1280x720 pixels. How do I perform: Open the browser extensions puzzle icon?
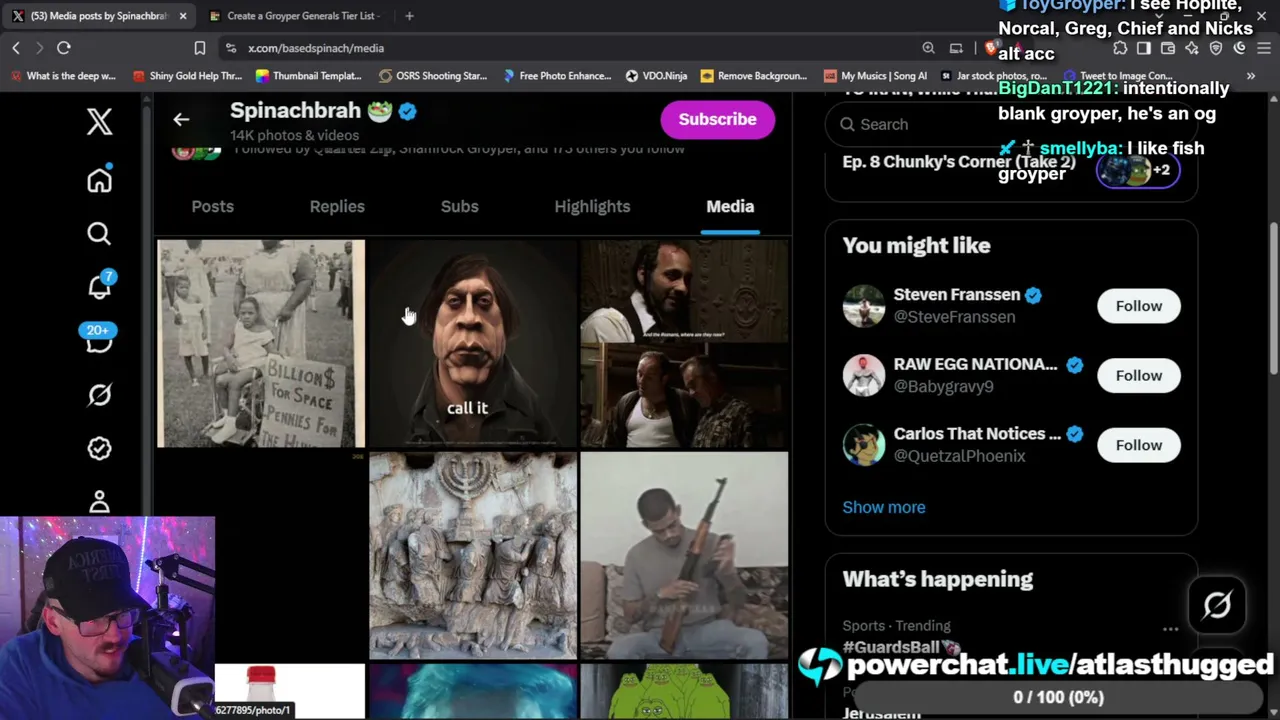[1120, 48]
